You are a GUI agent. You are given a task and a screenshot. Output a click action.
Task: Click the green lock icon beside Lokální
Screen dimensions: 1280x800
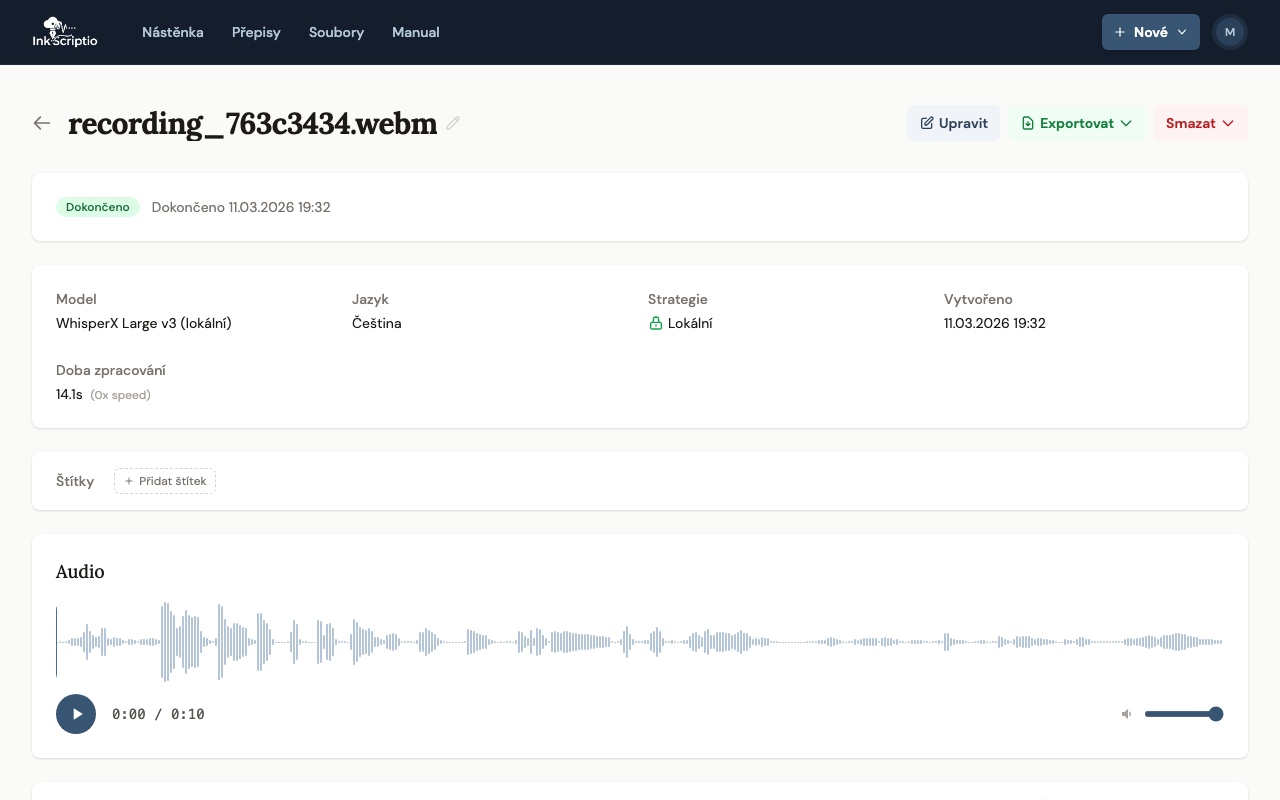pos(656,324)
